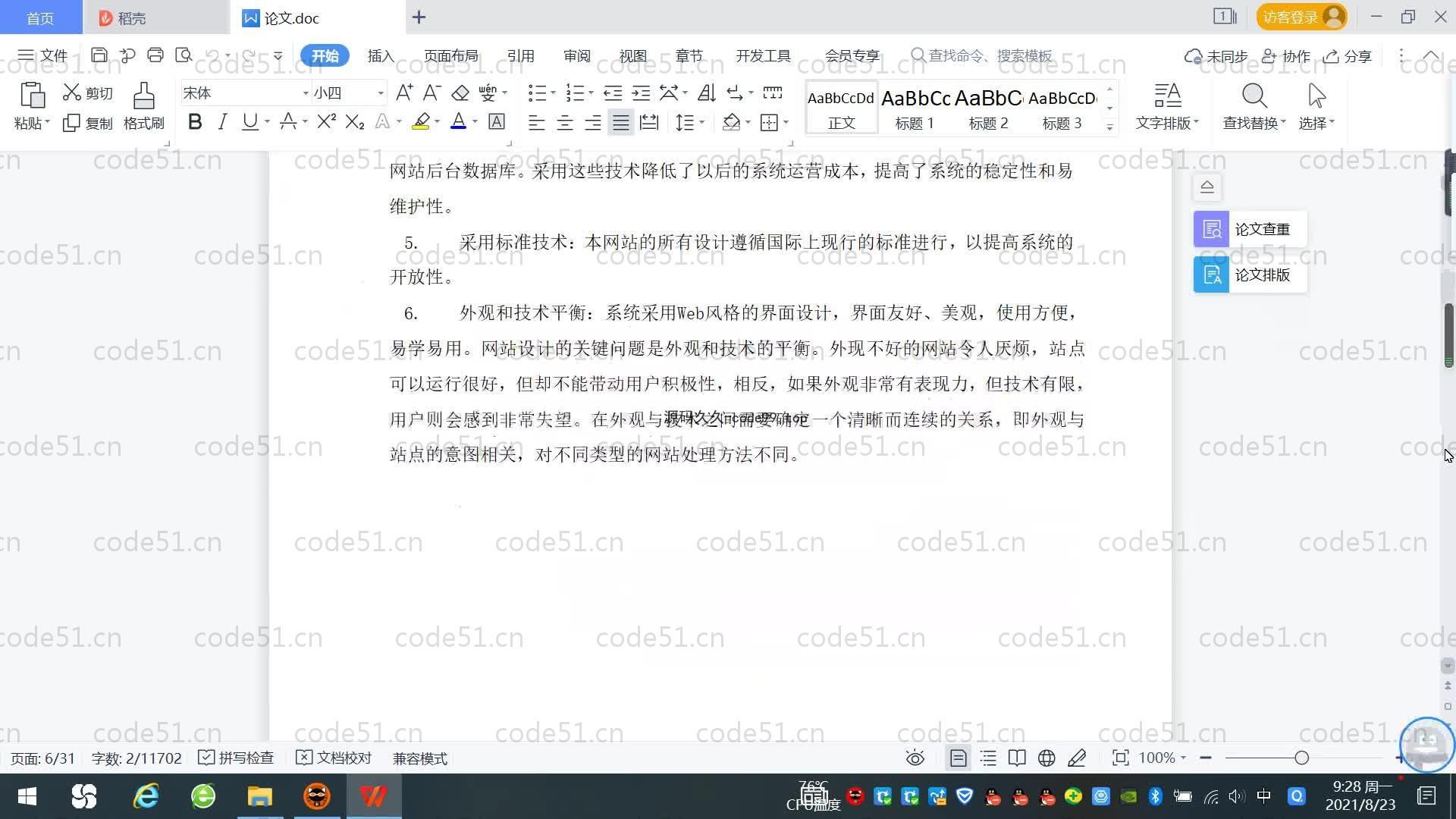Click the WPS icon in Windows taskbar
Image resolution: width=1456 pixels, height=819 pixels.
[x=373, y=796]
